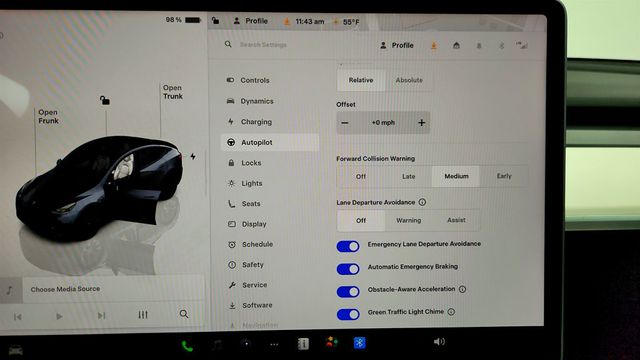Tap Open Frunk on car view
640x360 pixels.
[x=48, y=116]
